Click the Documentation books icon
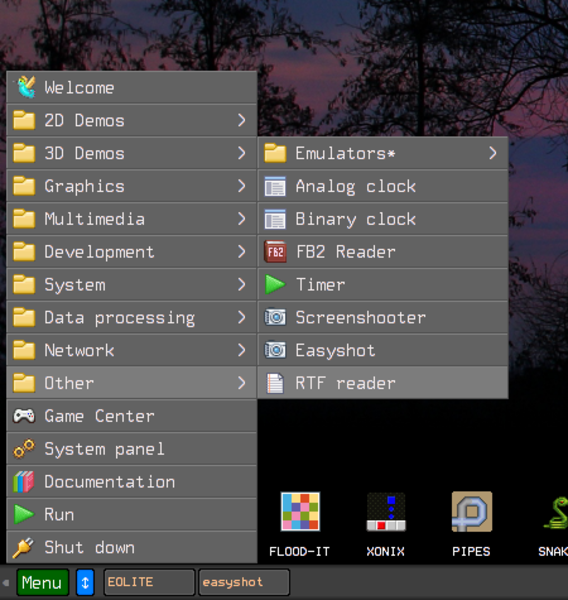Image resolution: width=568 pixels, height=600 pixels. tap(24, 481)
